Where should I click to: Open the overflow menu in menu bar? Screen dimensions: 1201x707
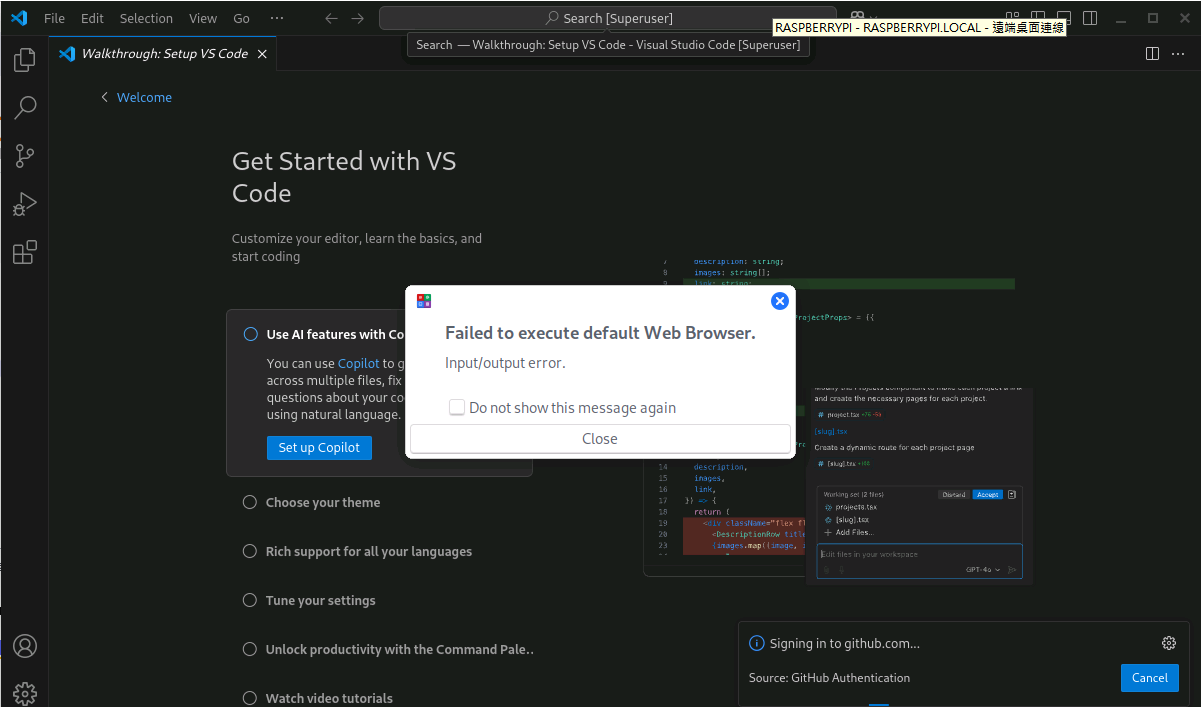coord(277,18)
